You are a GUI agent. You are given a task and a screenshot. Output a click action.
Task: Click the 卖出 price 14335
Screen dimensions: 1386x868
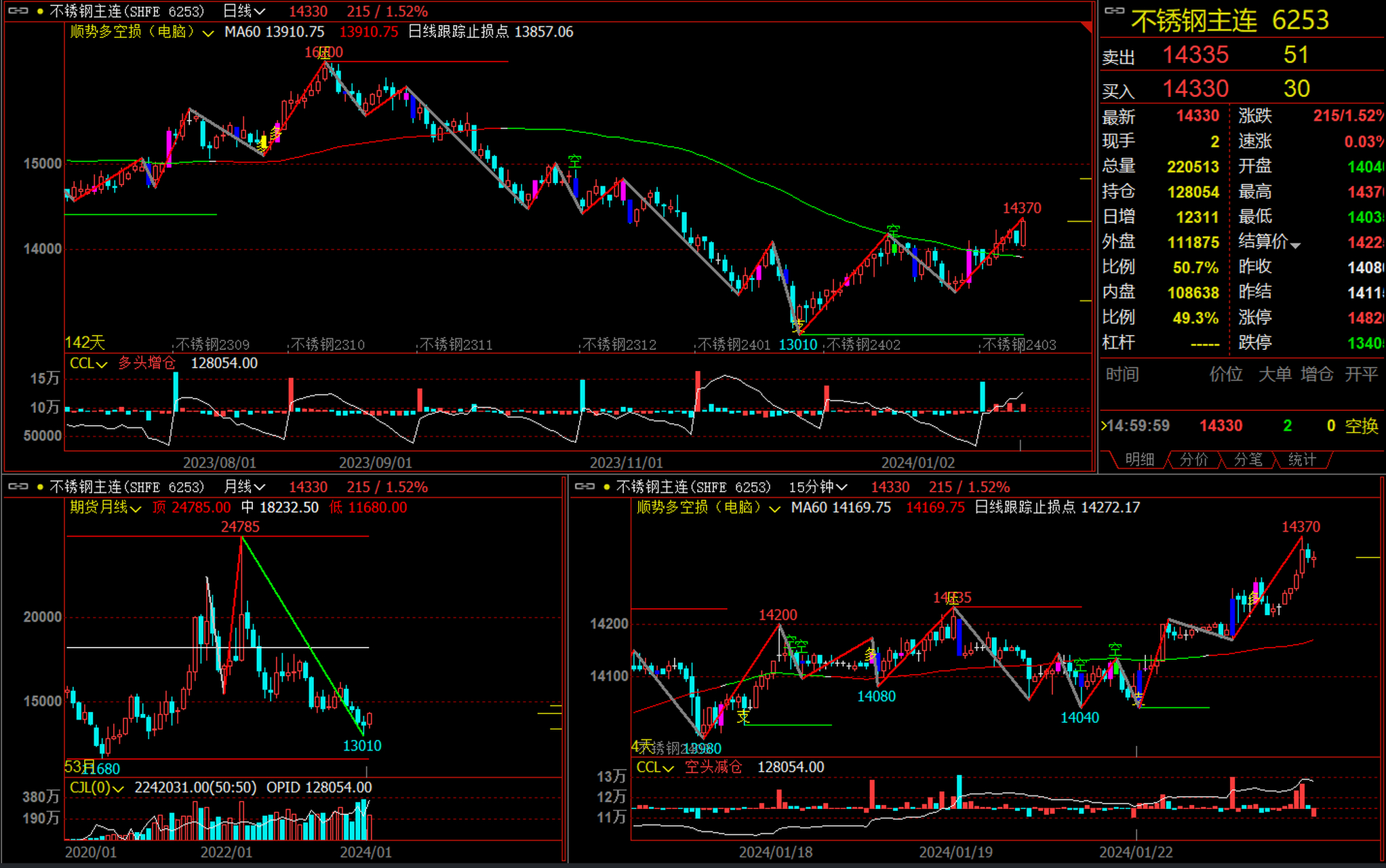1195,55
